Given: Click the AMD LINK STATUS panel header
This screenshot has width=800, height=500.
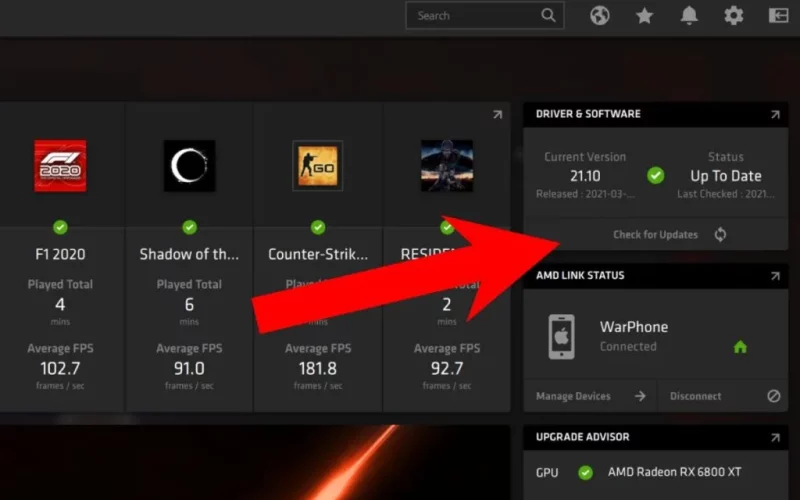Looking at the screenshot, I should (x=656, y=276).
